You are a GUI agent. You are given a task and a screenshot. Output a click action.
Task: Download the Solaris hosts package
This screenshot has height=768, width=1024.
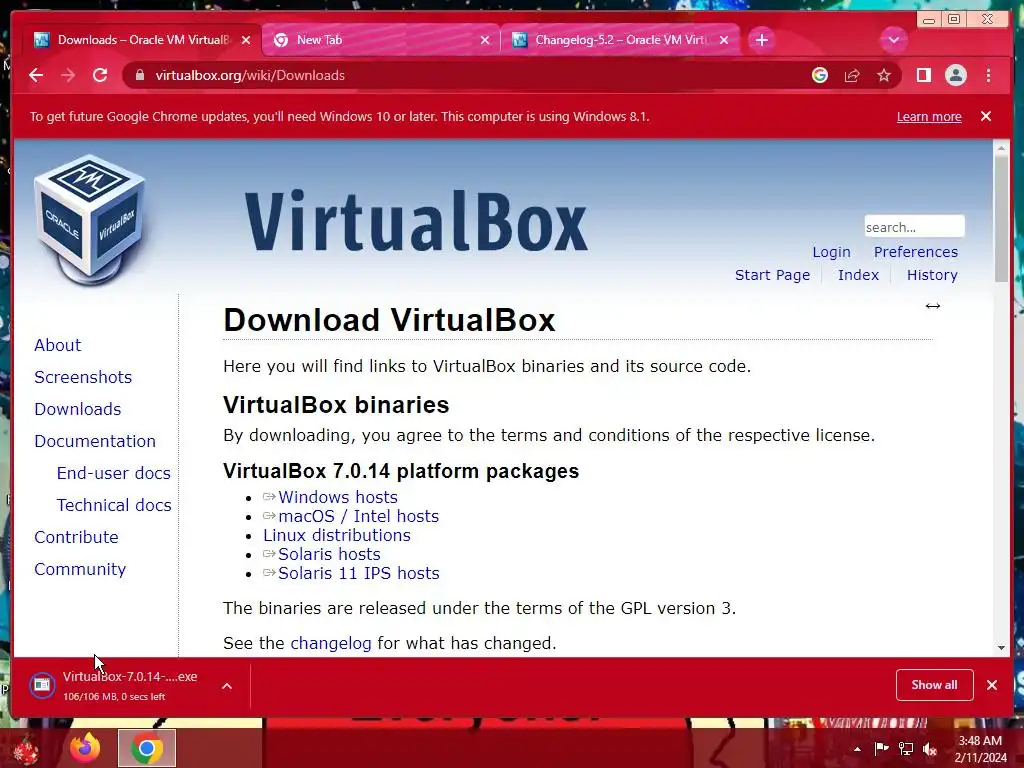[x=329, y=554]
